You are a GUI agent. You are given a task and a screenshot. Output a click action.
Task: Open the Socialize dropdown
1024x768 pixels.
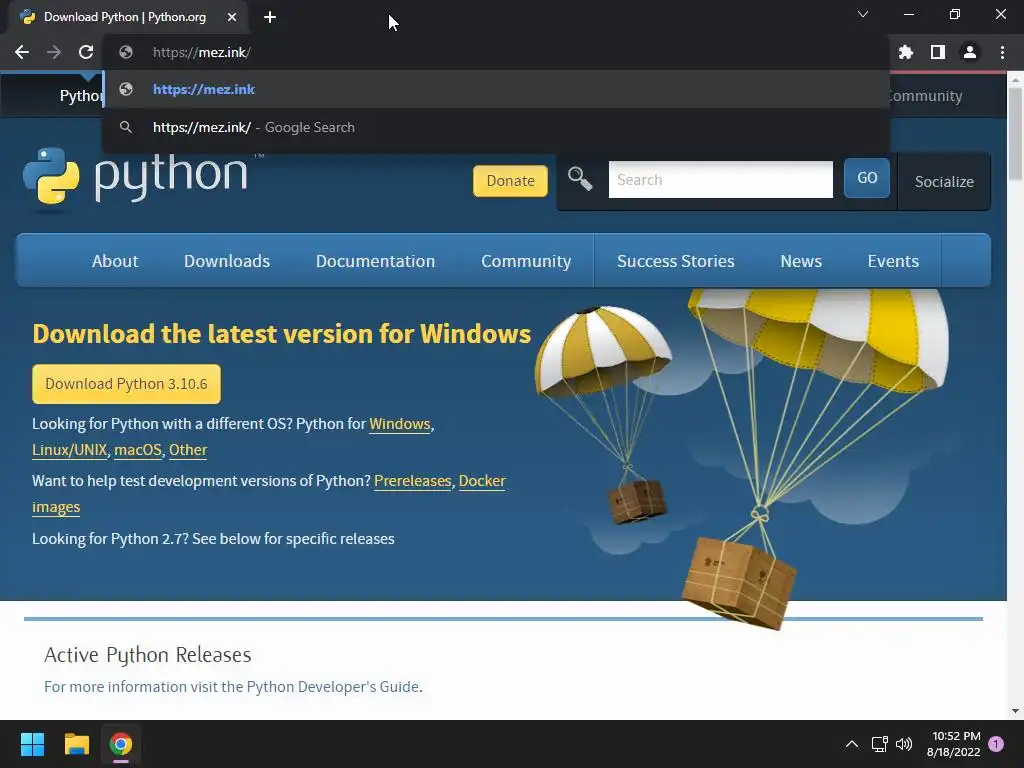[944, 182]
